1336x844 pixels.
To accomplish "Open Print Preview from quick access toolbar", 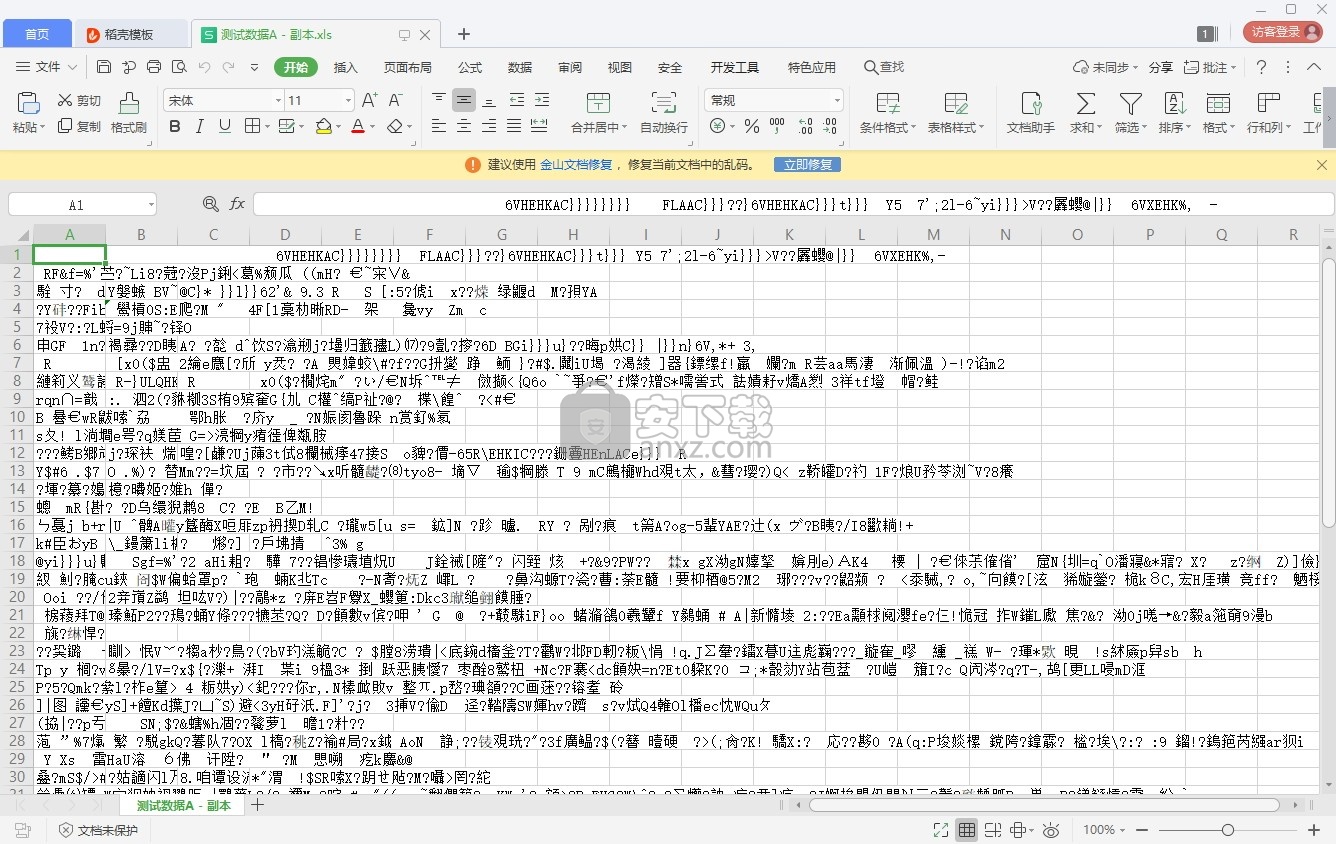I will click(178, 67).
